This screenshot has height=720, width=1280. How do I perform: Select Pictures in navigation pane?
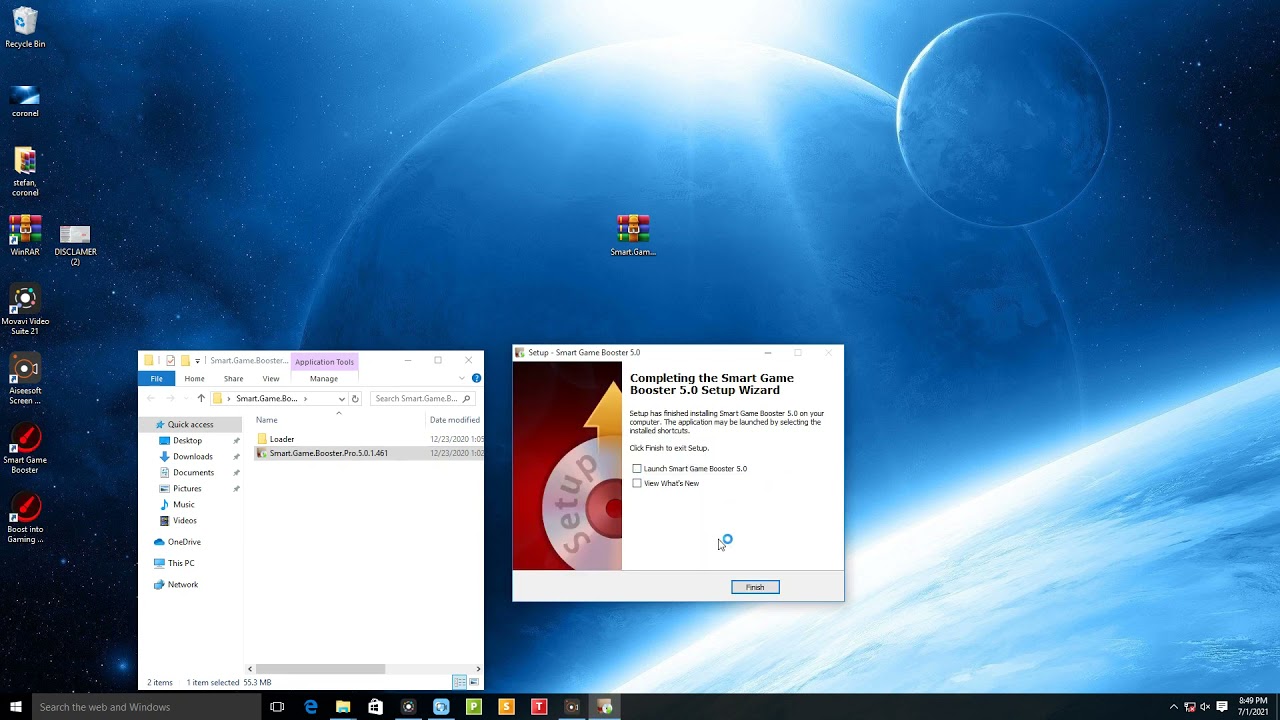pyautogui.click(x=187, y=488)
